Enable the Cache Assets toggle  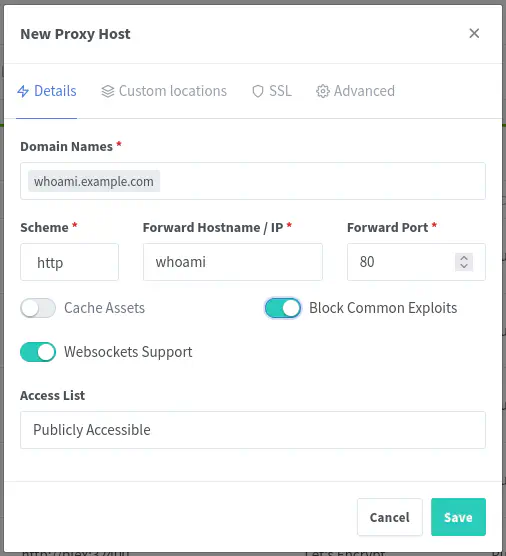click(x=38, y=308)
